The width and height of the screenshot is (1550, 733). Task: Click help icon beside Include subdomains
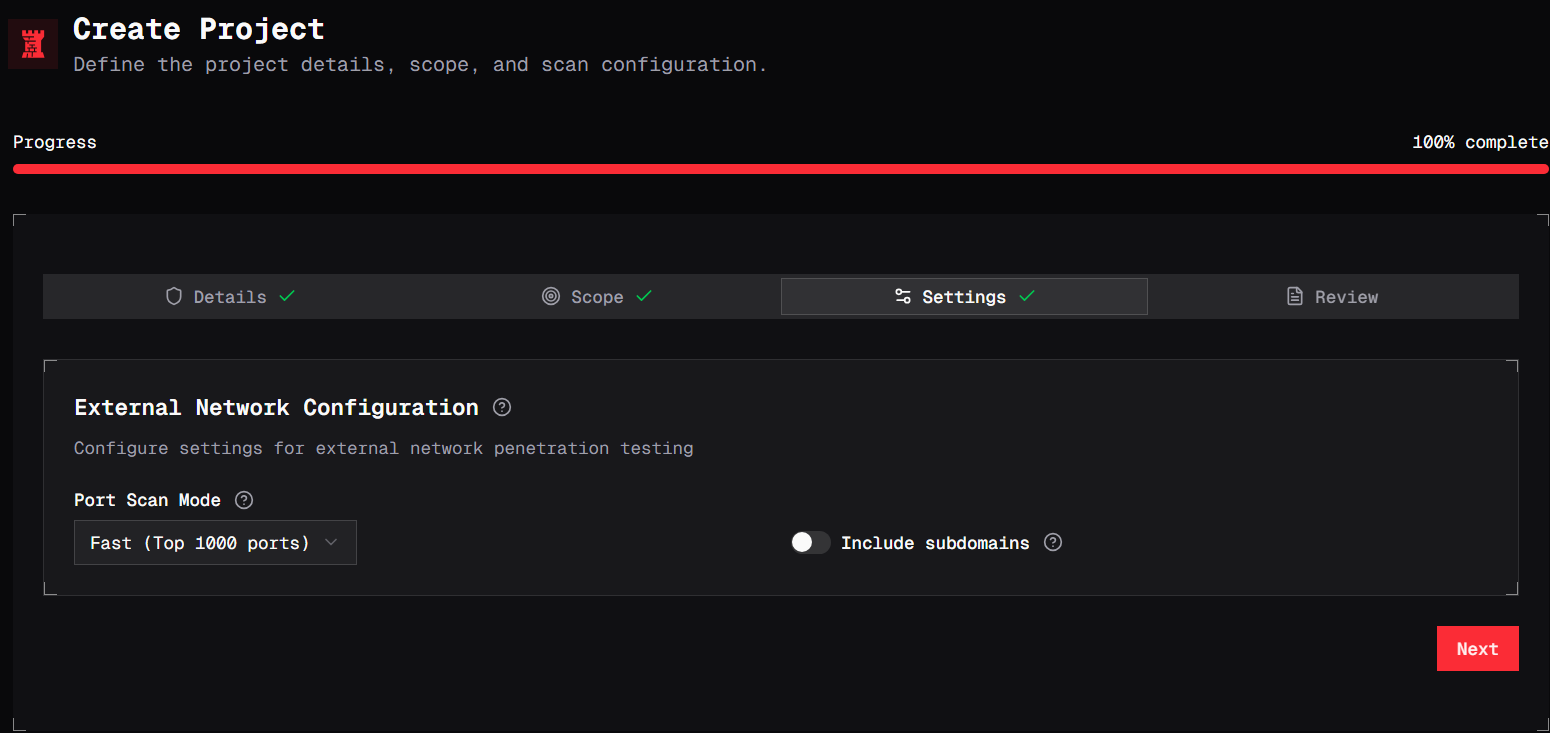[x=1053, y=543]
